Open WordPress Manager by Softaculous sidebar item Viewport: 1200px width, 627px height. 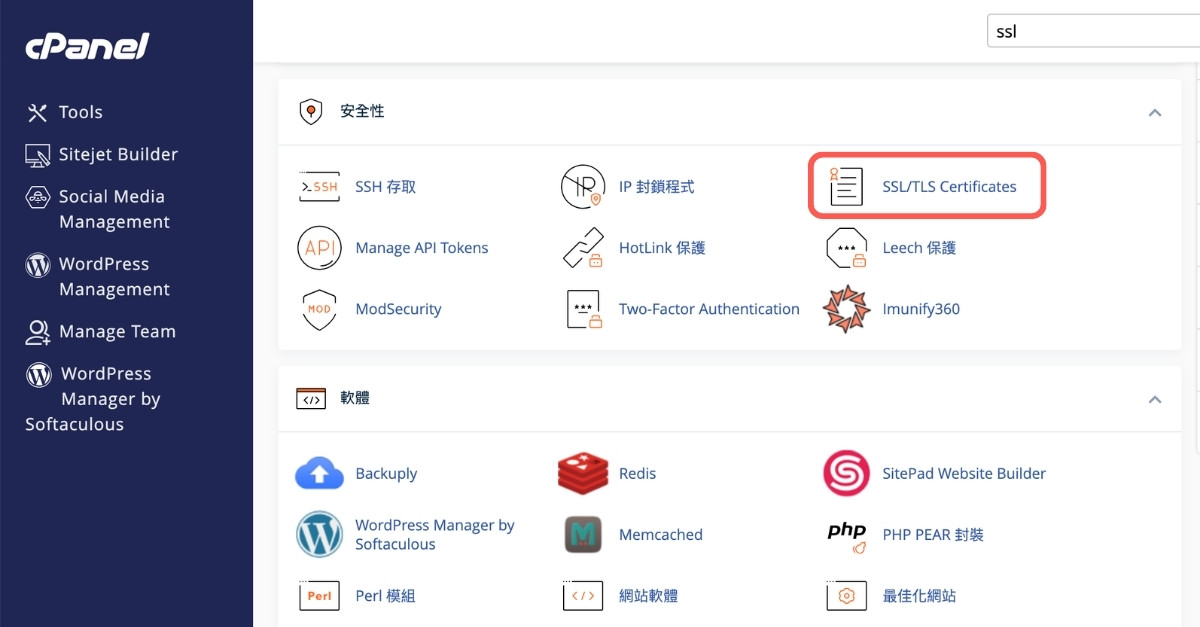[93, 399]
